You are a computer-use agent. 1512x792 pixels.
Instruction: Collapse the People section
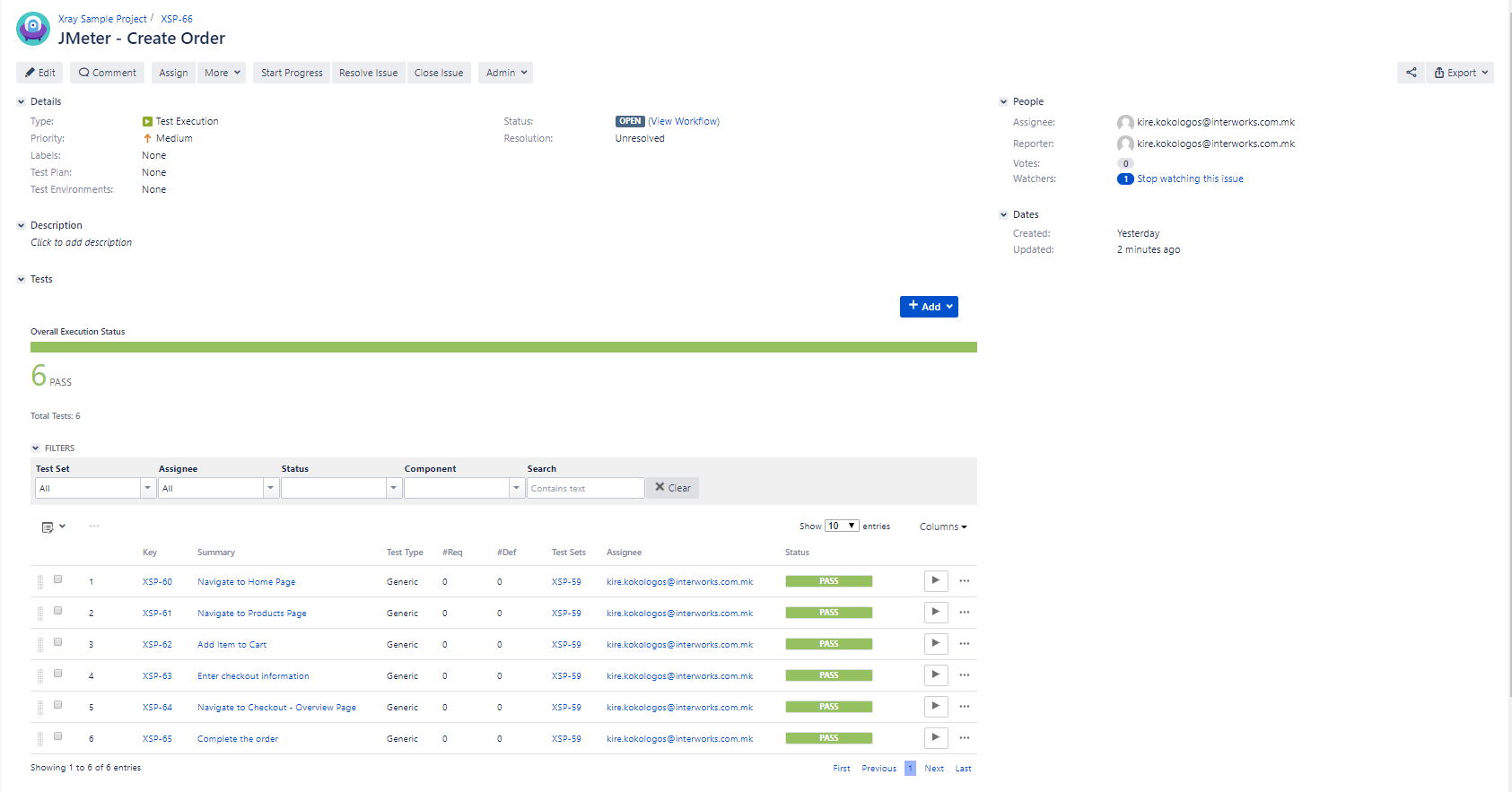1003,102
